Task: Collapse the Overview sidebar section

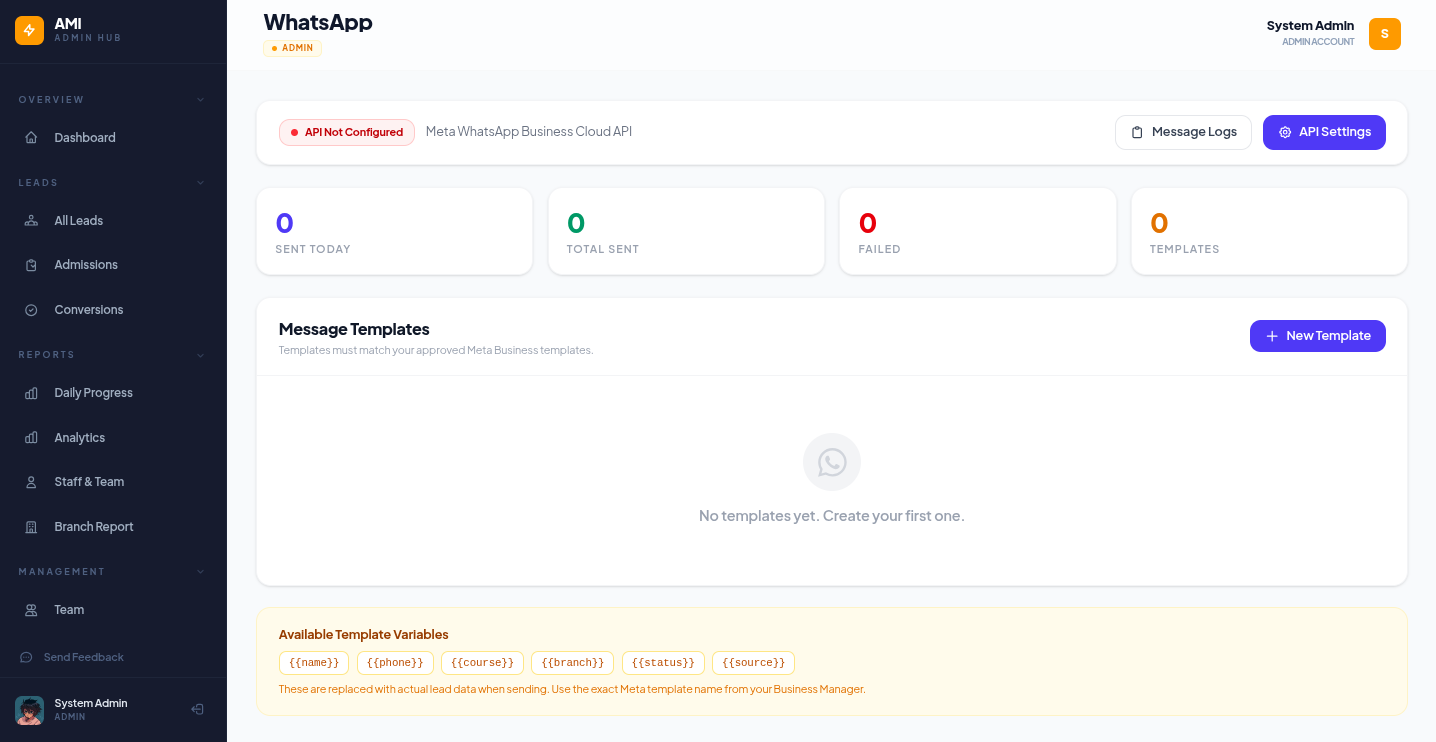Action: pos(201,100)
